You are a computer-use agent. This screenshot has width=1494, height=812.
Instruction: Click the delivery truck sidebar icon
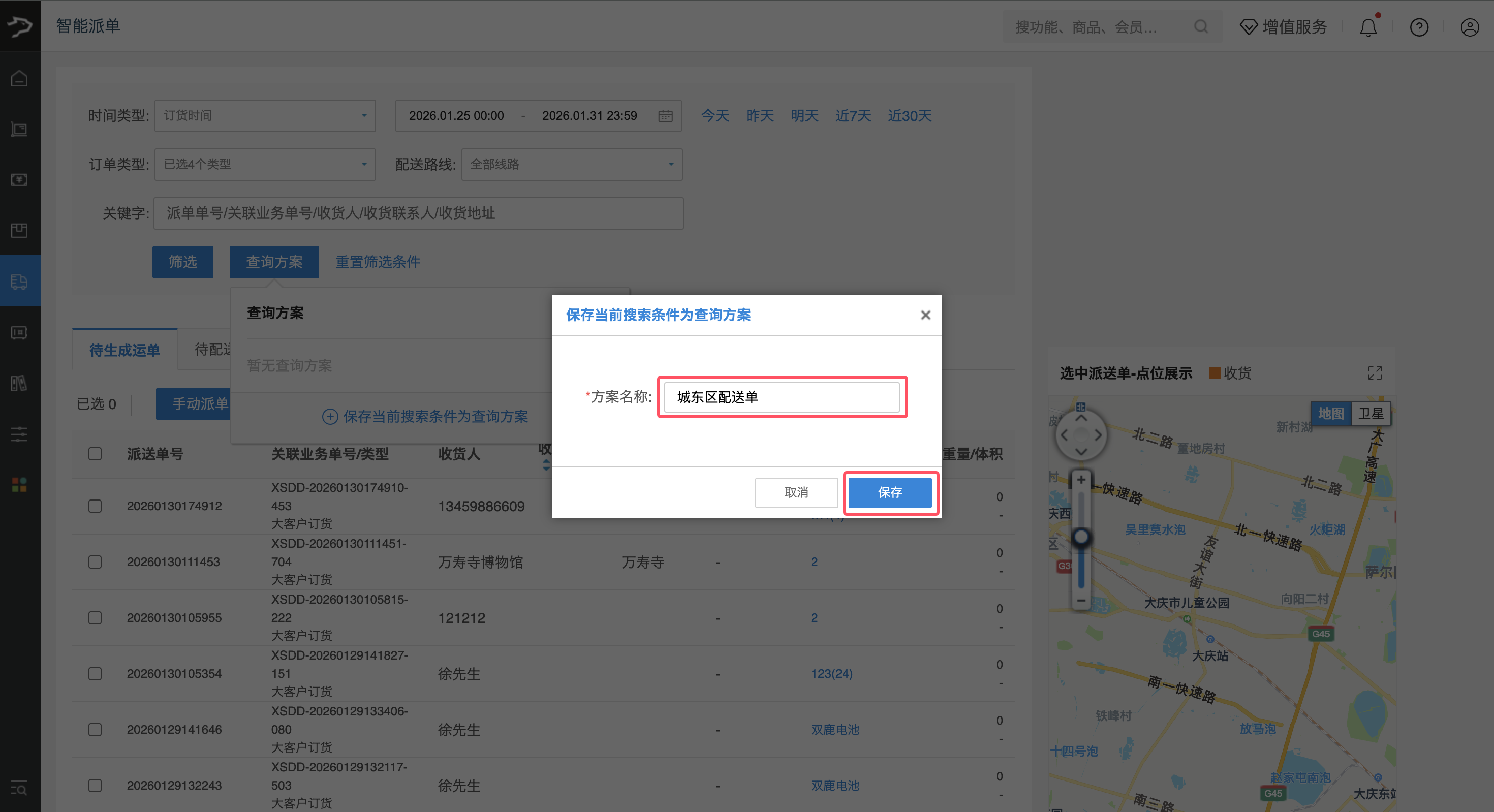point(20,282)
